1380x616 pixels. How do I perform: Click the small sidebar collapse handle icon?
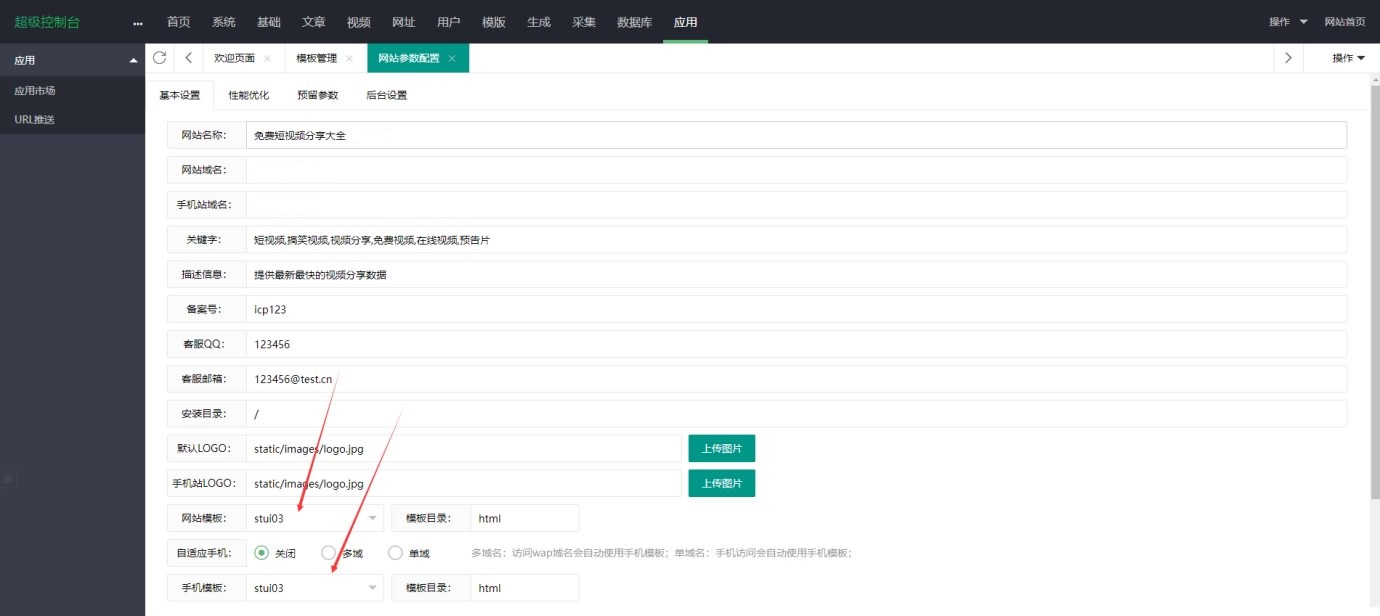pyautogui.click(x=8, y=479)
